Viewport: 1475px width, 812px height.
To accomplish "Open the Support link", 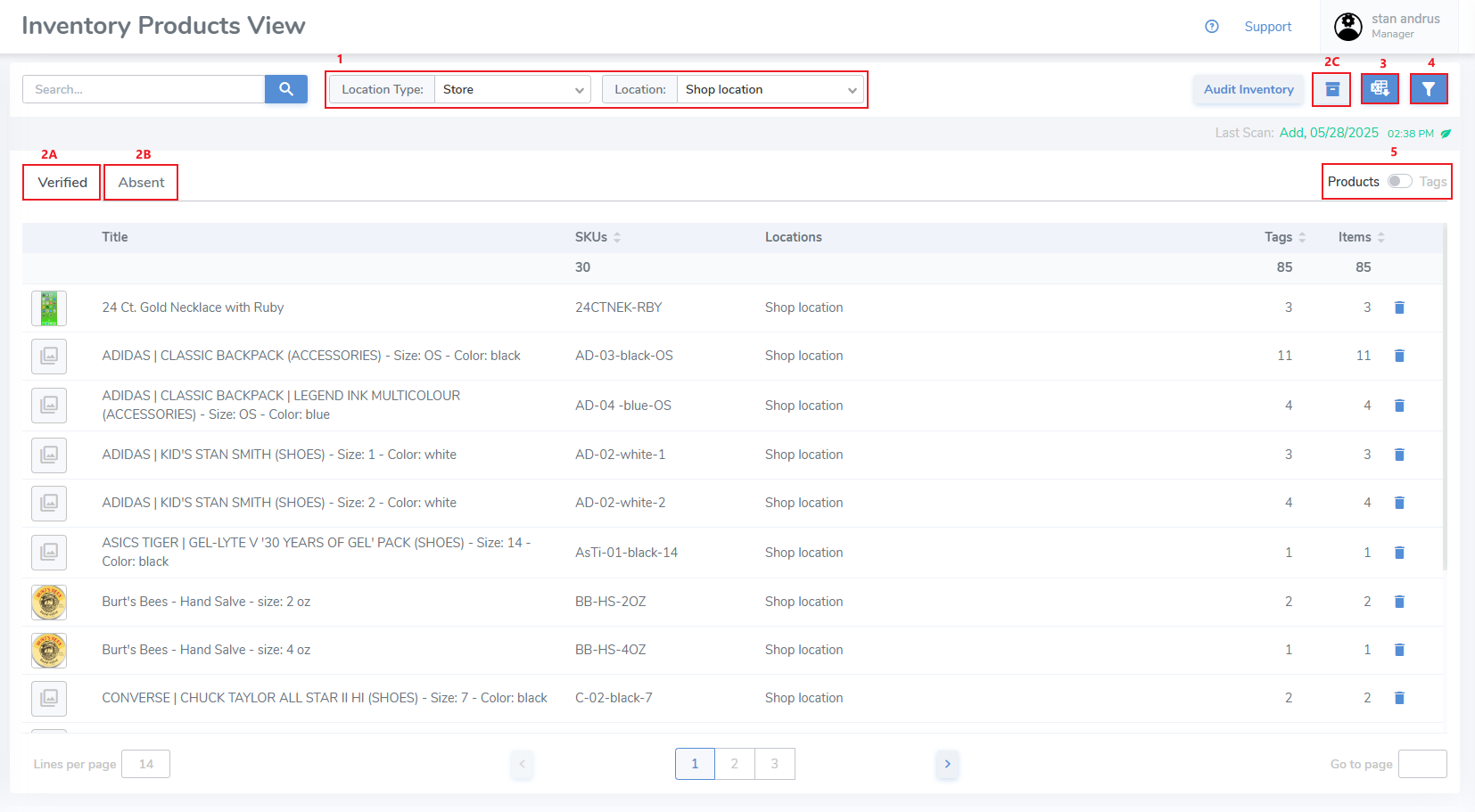I will tap(1268, 27).
